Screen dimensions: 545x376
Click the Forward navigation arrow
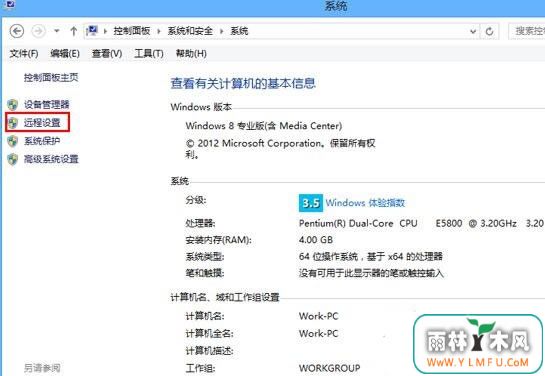[39, 31]
